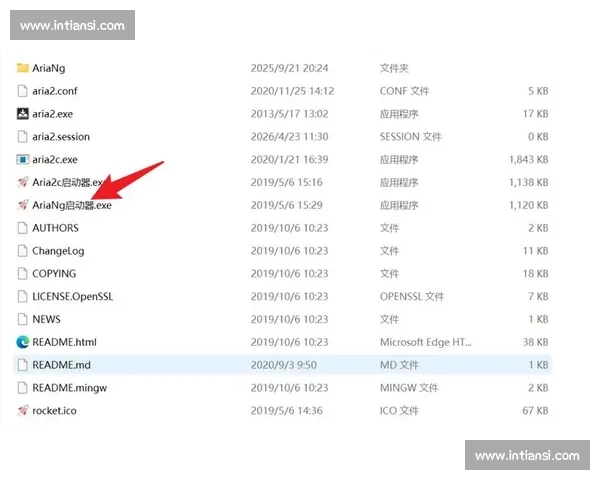This screenshot has width=600, height=480.
Task: Select the aria2.session file name
Action: pyautogui.click(x=61, y=137)
